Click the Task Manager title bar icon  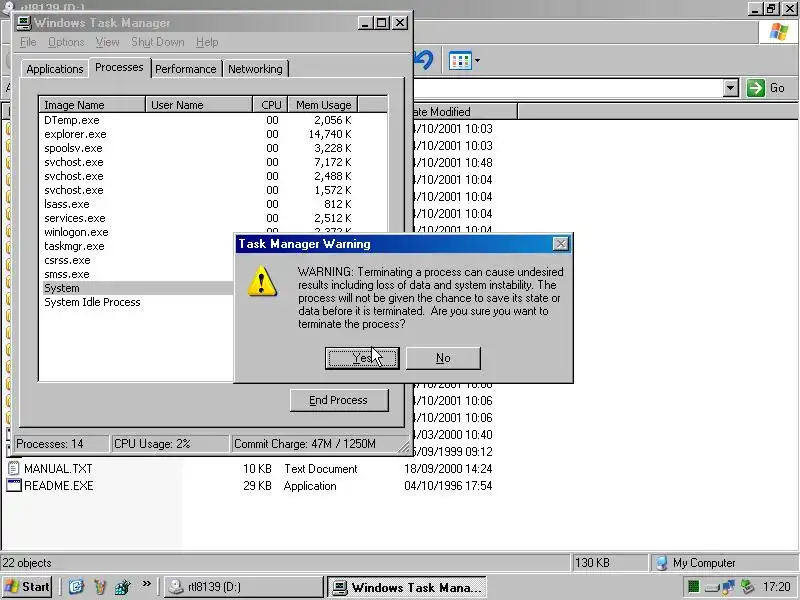[x=24, y=23]
